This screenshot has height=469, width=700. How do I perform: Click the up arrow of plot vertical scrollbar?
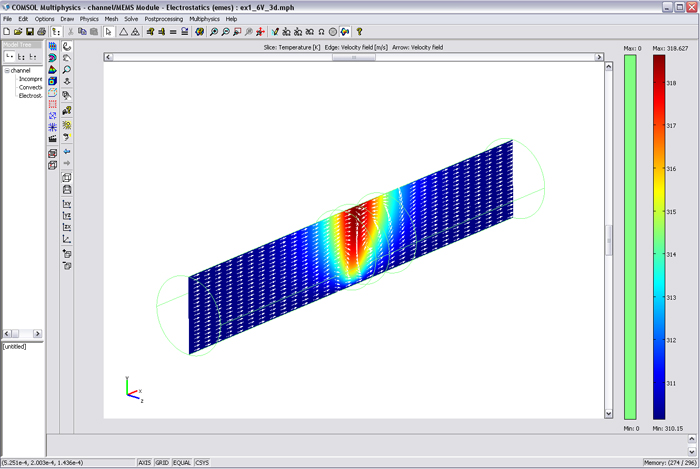[608, 66]
